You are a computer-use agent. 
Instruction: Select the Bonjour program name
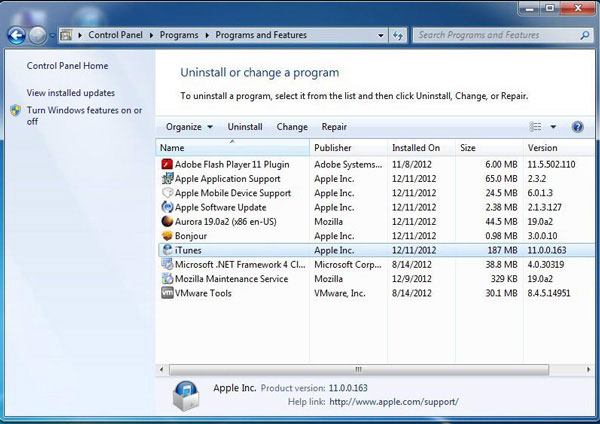click(191, 236)
